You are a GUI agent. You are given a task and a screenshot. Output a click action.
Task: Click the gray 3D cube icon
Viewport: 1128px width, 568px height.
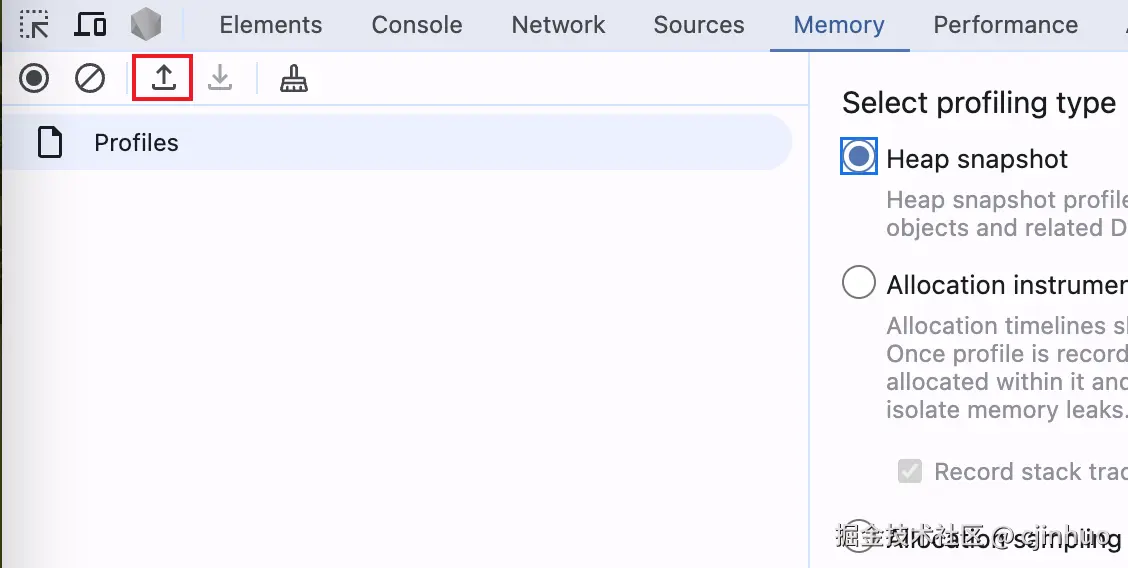point(146,24)
